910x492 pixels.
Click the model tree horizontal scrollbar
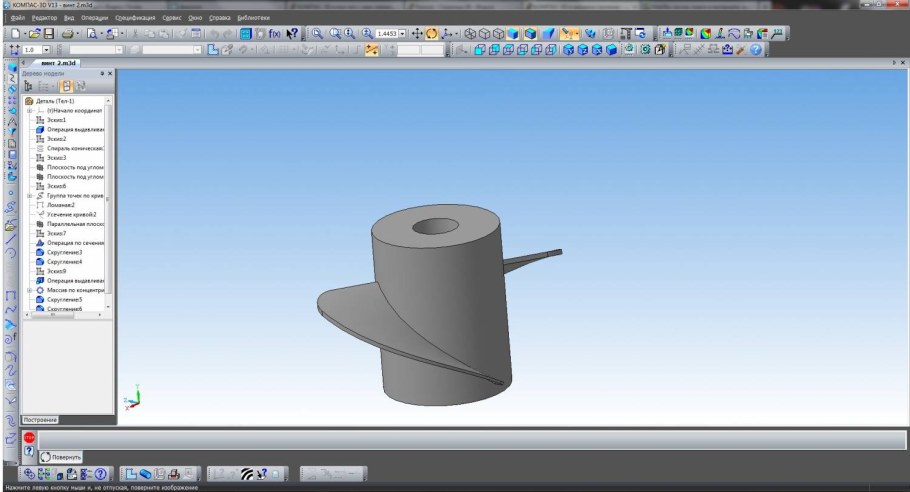tap(52, 314)
